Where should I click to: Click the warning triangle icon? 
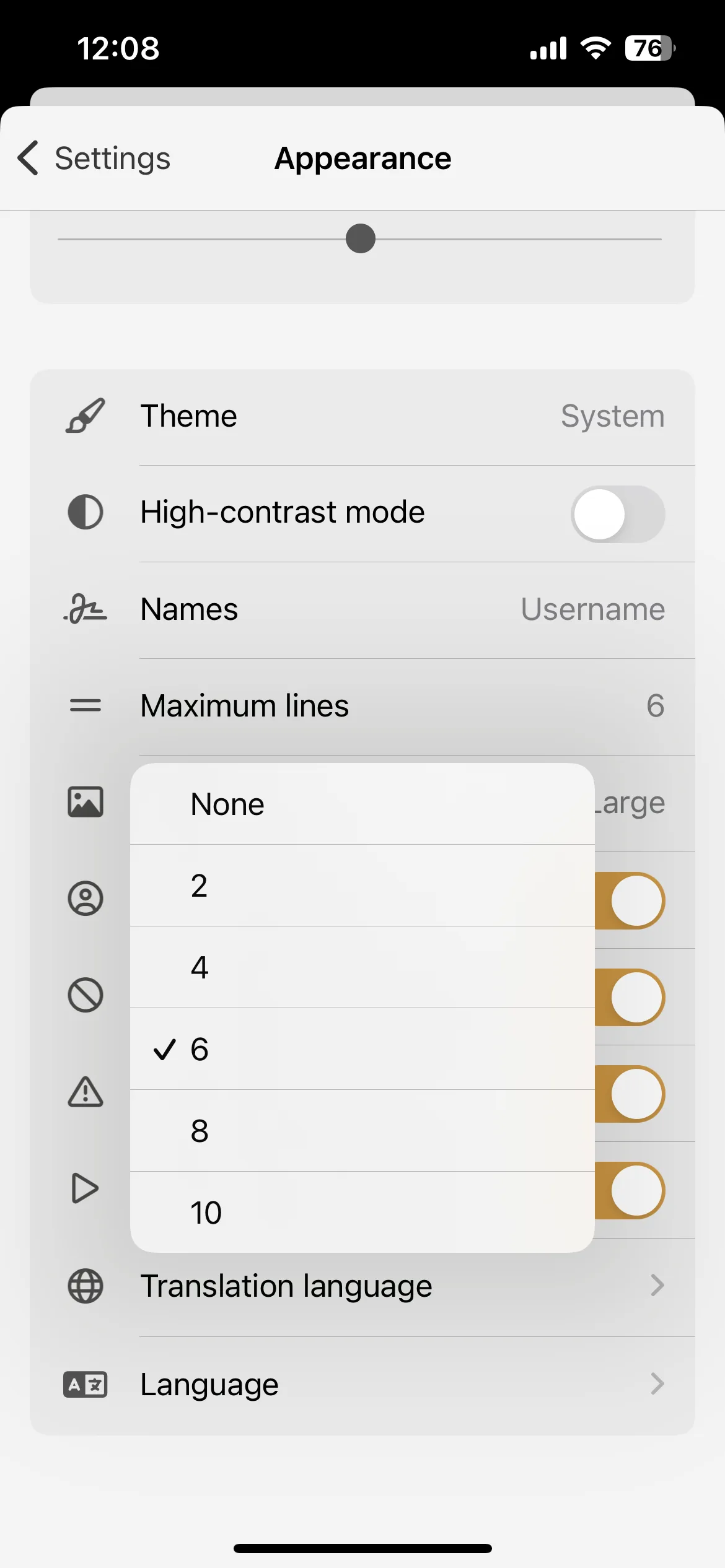point(85,1092)
